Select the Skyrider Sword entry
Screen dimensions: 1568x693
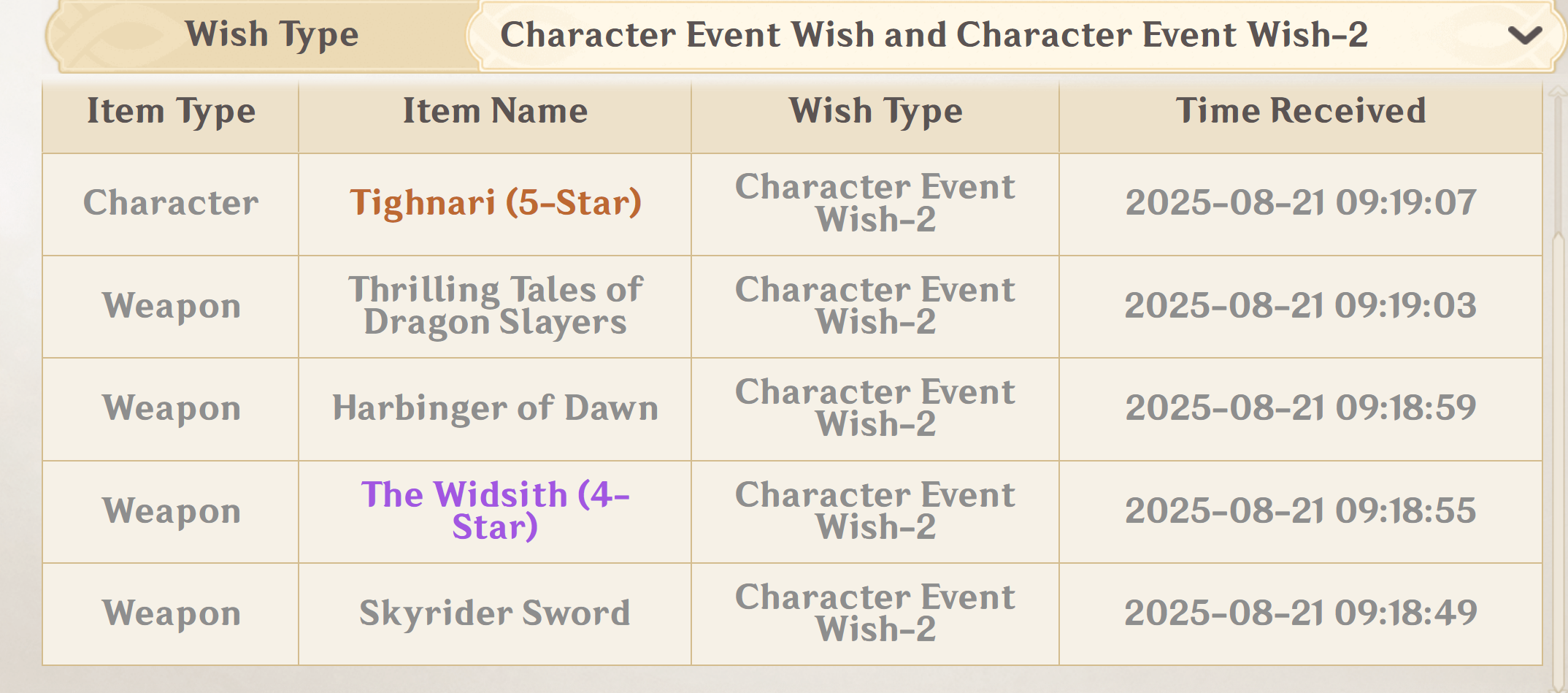coord(495,613)
